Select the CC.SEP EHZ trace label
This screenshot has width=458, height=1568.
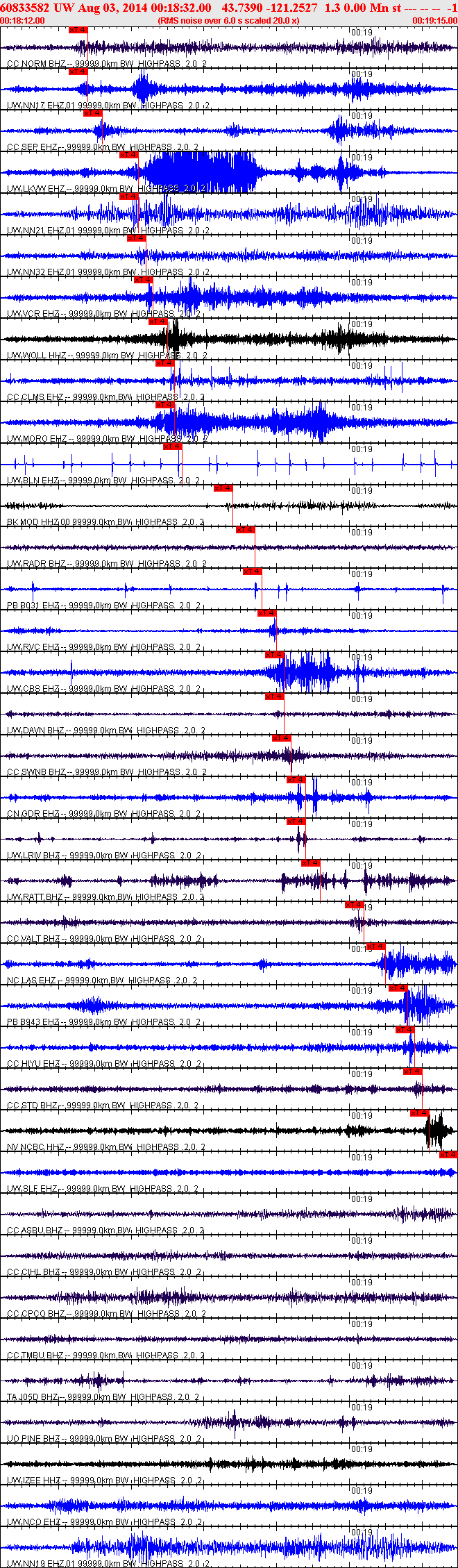tap(103, 147)
